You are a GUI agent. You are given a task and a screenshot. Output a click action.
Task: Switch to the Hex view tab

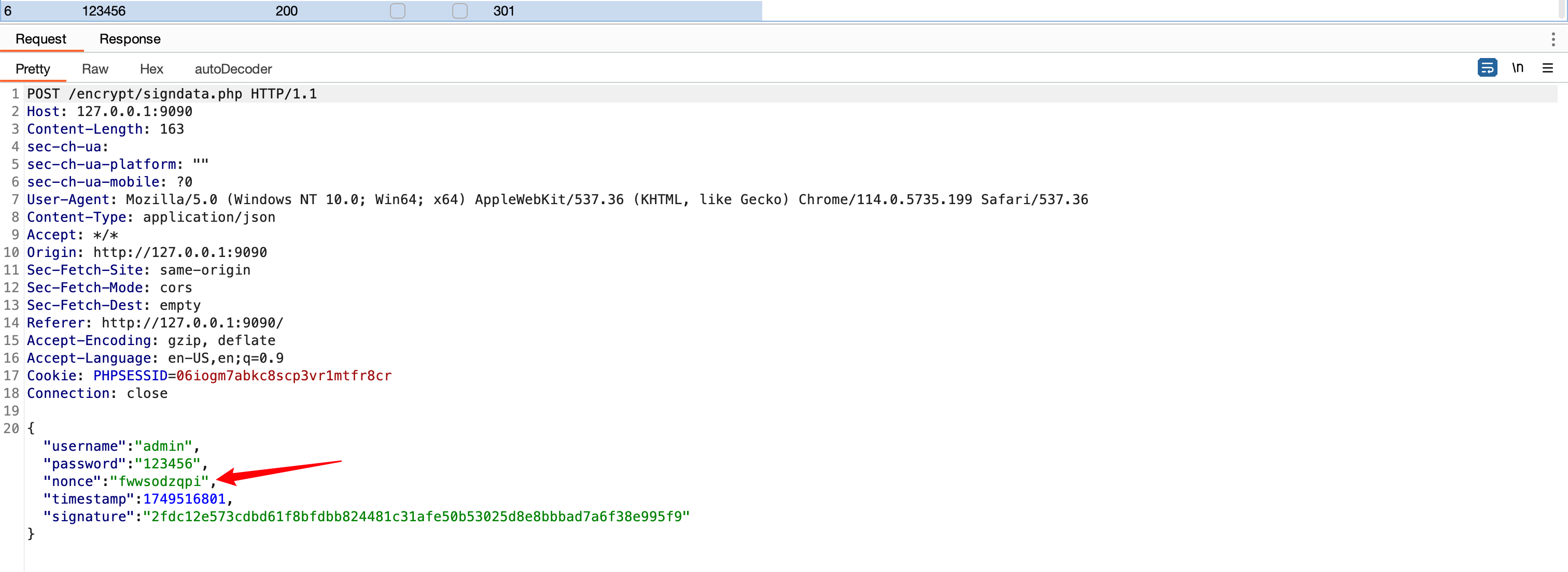pyautogui.click(x=151, y=69)
